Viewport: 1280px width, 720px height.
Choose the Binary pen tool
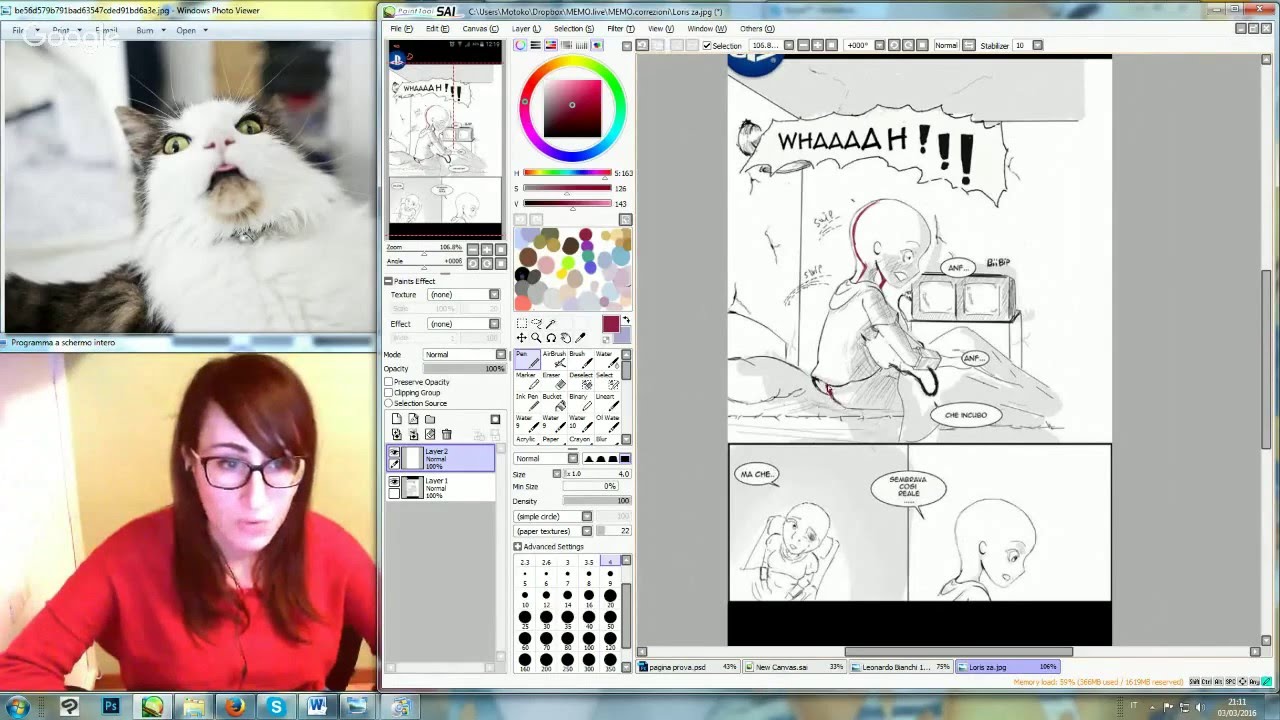(581, 402)
